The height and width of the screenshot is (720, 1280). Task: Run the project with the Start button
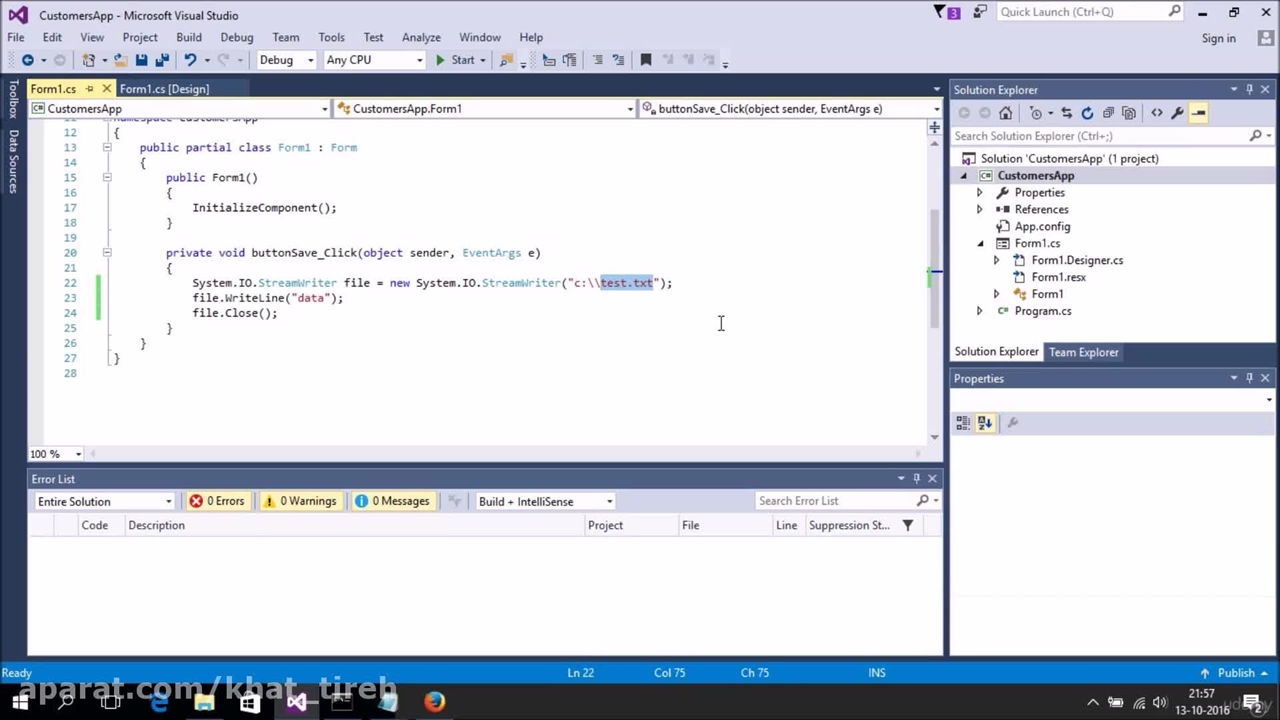tap(457, 60)
